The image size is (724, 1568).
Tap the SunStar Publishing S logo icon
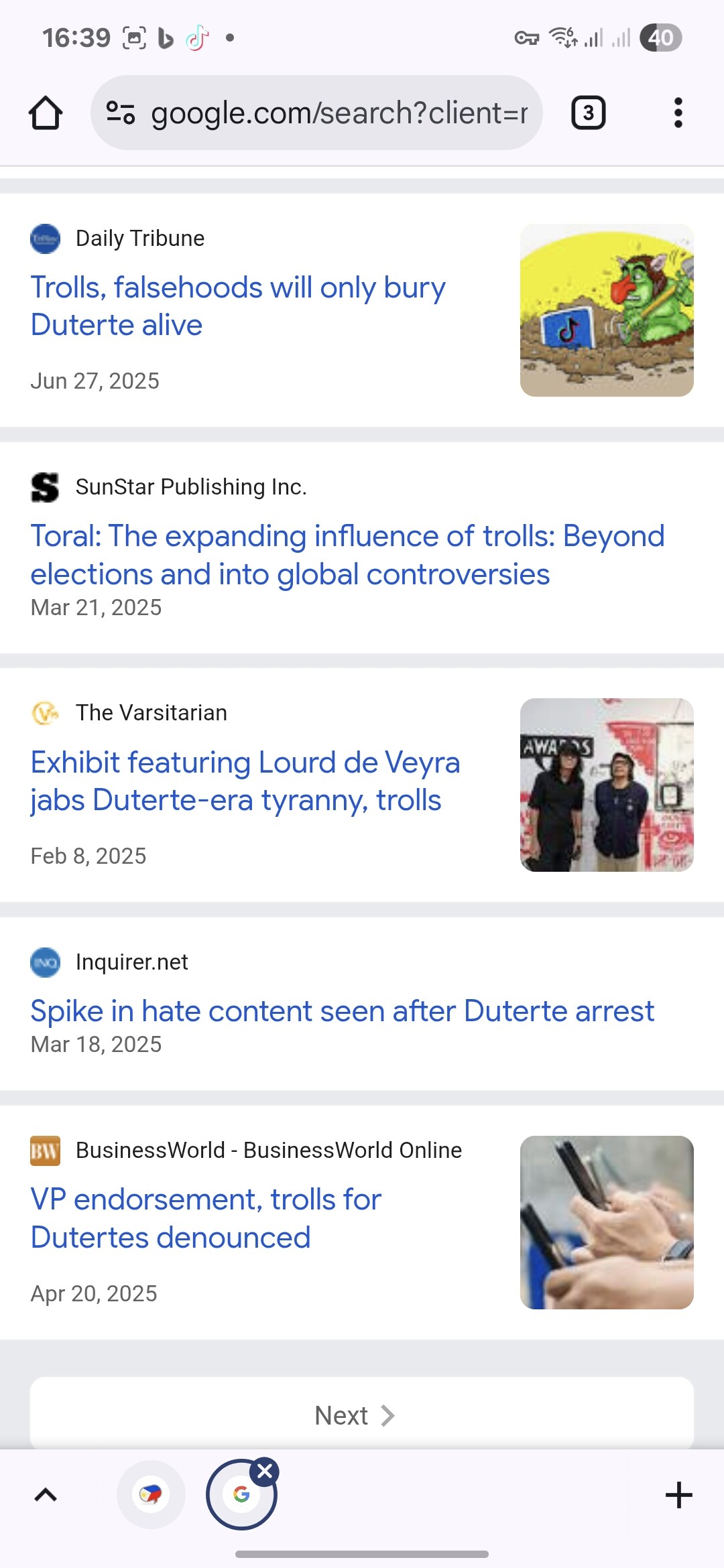pyautogui.click(x=45, y=487)
